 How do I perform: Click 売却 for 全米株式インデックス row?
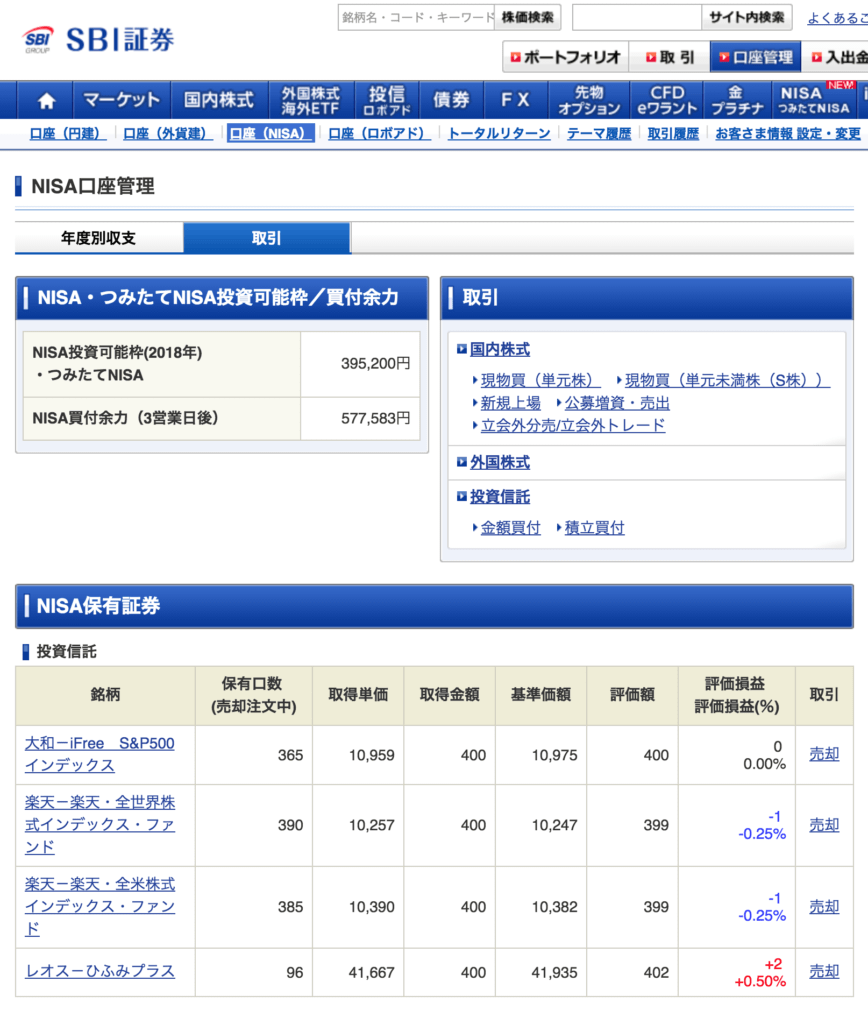[824, 906]
